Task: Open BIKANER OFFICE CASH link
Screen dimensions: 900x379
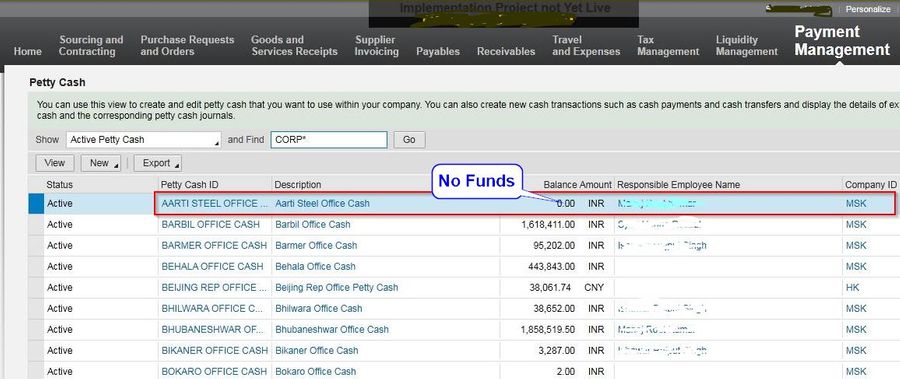Action: [x=214, y=350]
